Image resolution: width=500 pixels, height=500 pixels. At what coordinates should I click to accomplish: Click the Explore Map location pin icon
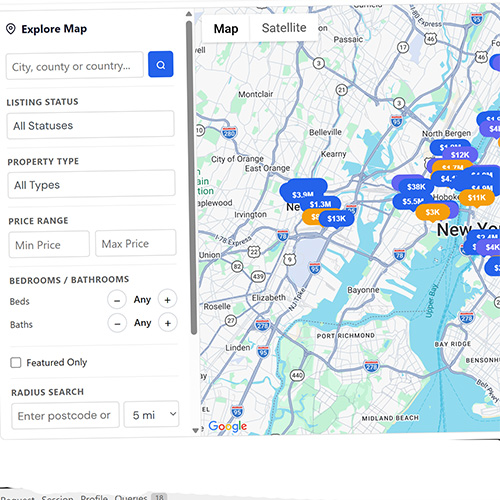coord(11,29)
